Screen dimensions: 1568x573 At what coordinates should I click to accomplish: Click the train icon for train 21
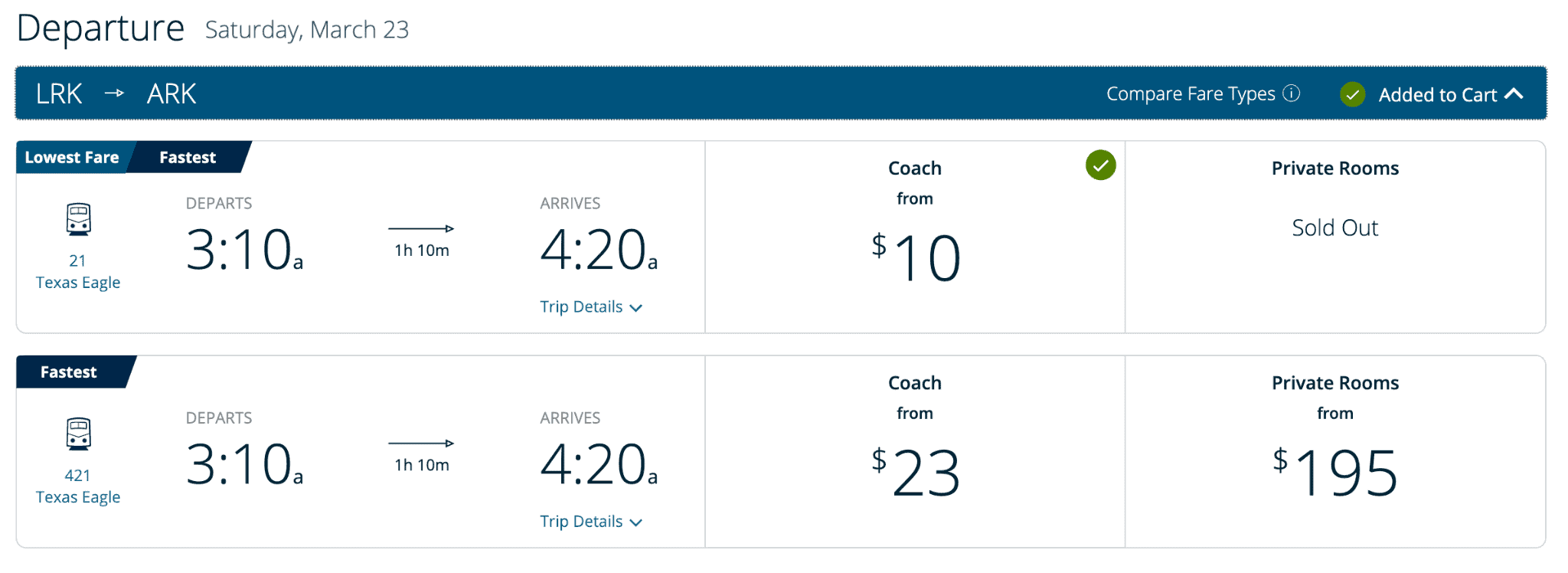[x=78, y=219]
